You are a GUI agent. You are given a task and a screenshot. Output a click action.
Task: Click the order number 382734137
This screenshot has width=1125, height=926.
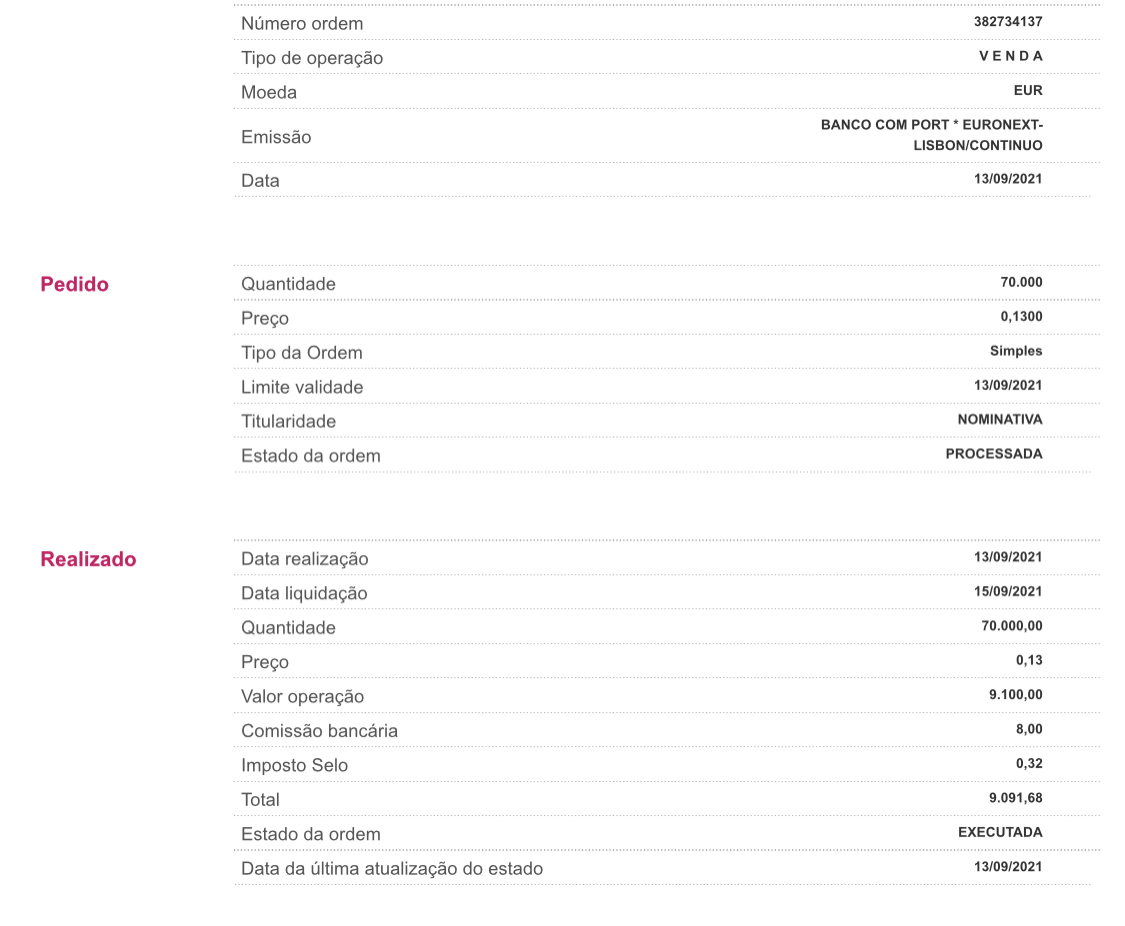(x=1008, y=22)
